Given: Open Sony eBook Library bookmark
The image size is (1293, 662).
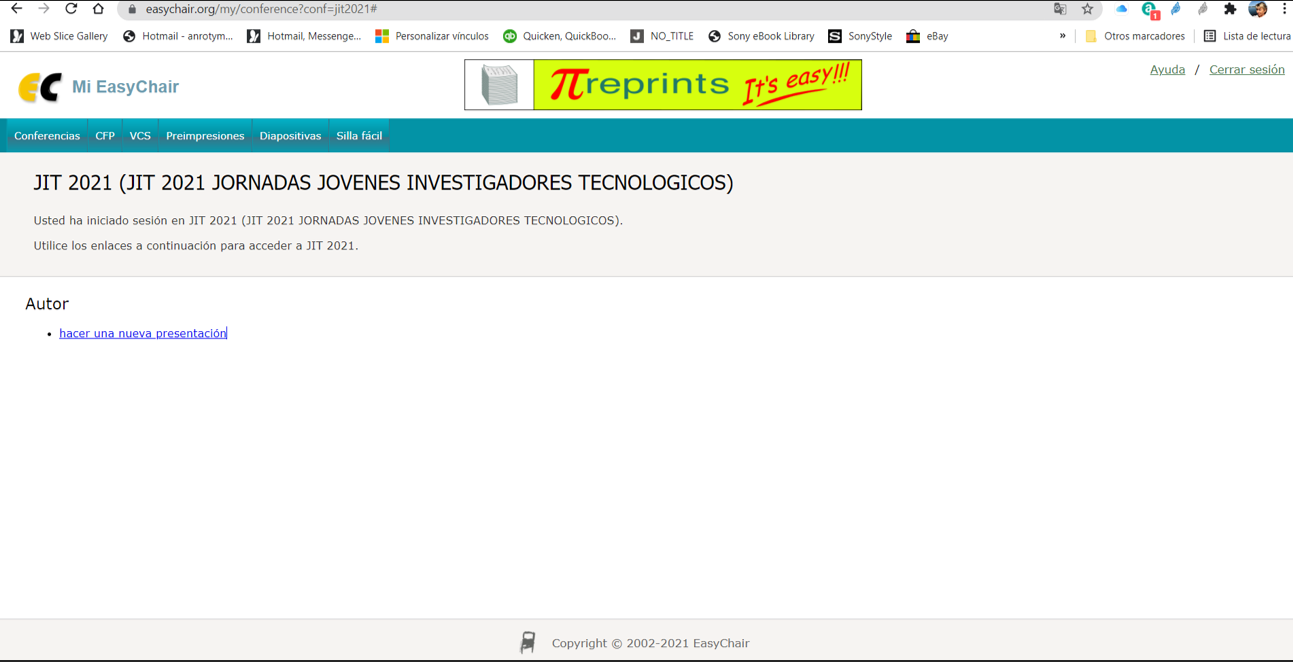Looking at the screenshot, I should click(761, 36).
